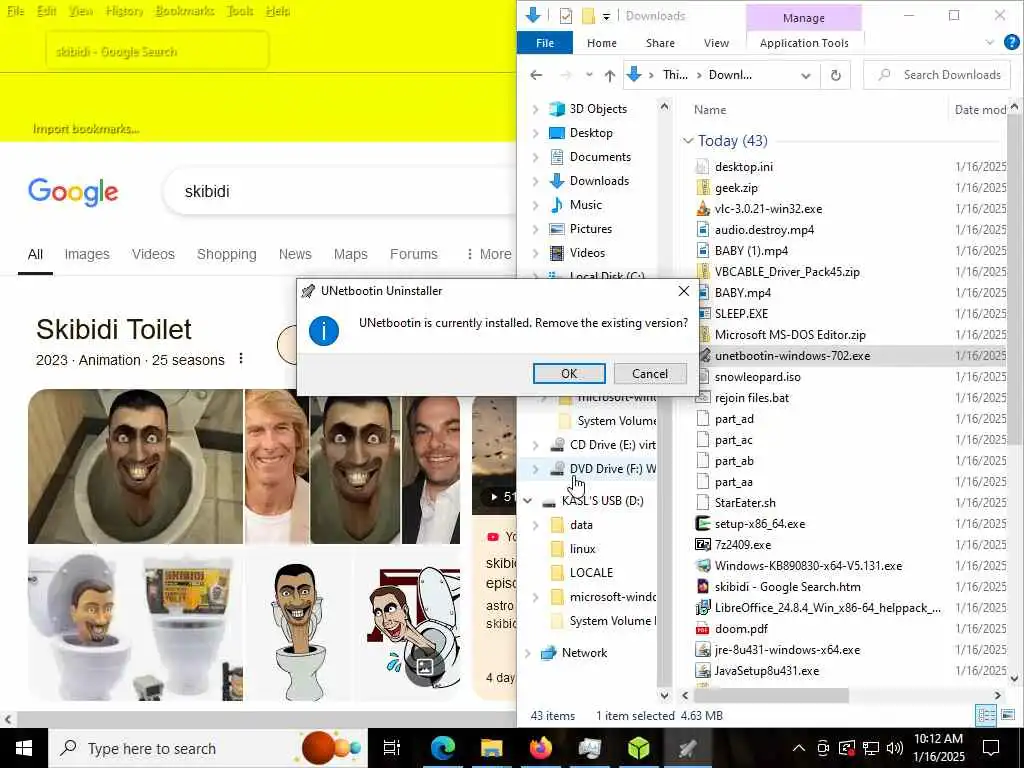Refresh the Downloads folder view
This screenshot has height=768, width=1024.
click(x=835, y=75)
